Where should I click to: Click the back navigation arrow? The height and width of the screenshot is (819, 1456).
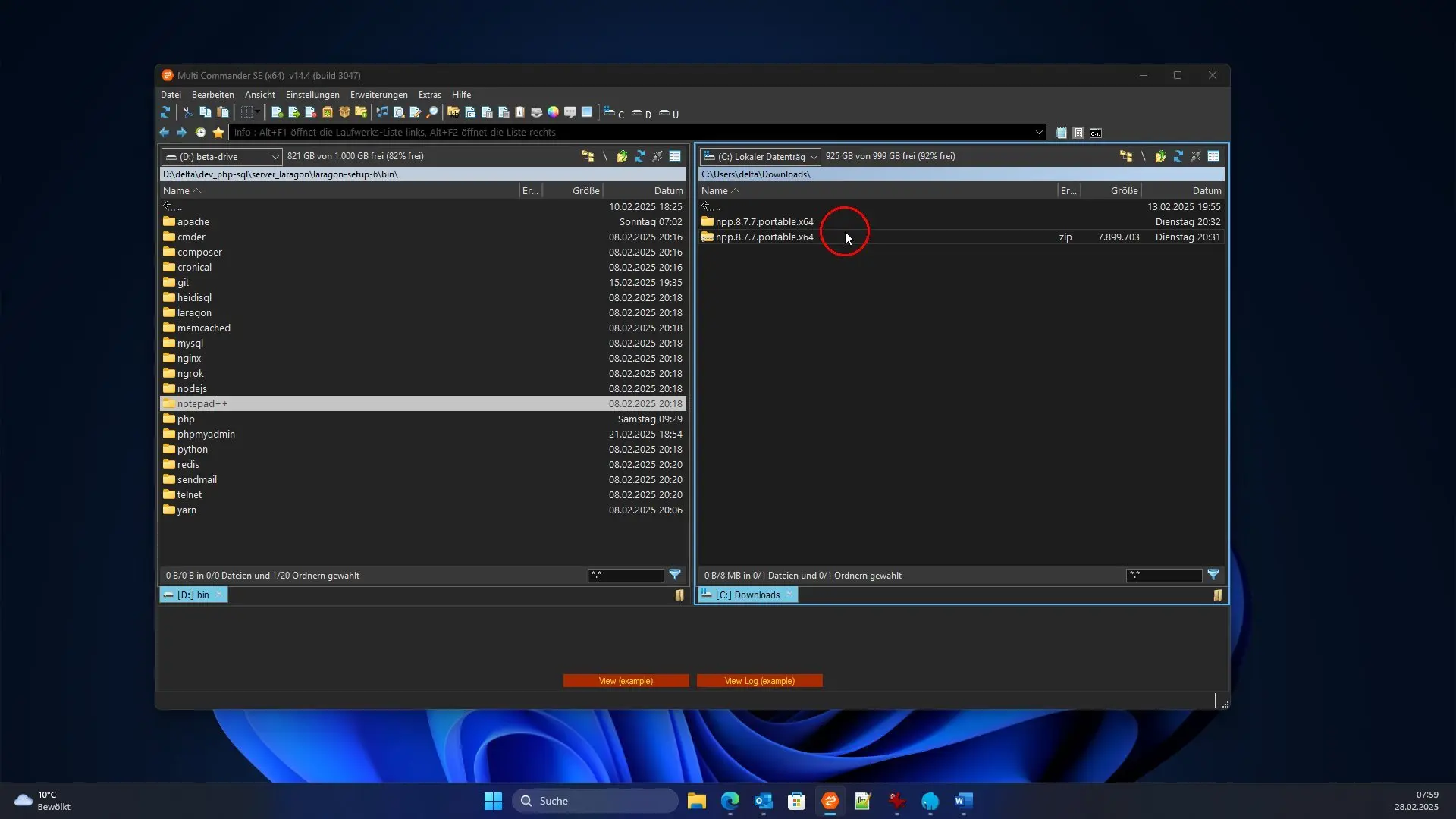pyautogui.click(x=165, y=132)
